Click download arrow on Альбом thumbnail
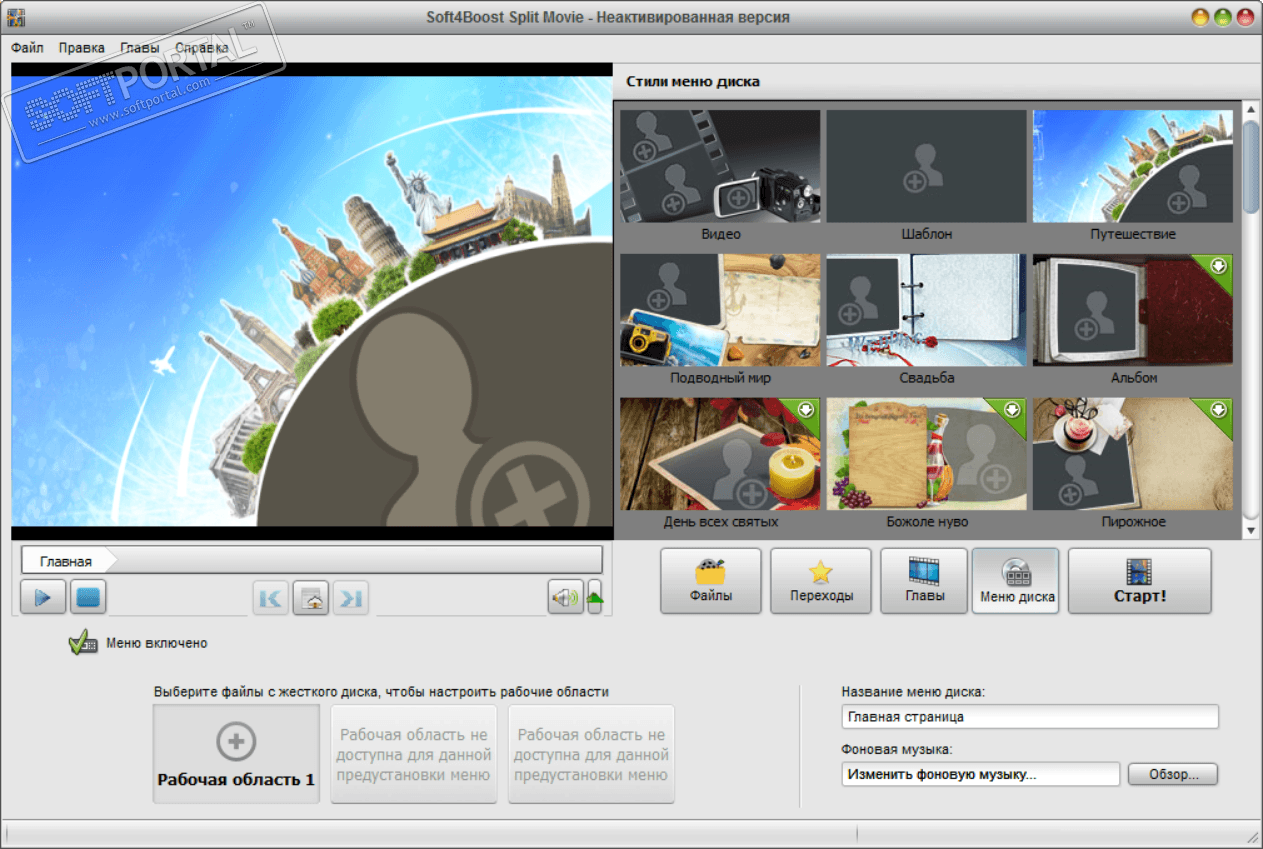 coord(1218,266)
